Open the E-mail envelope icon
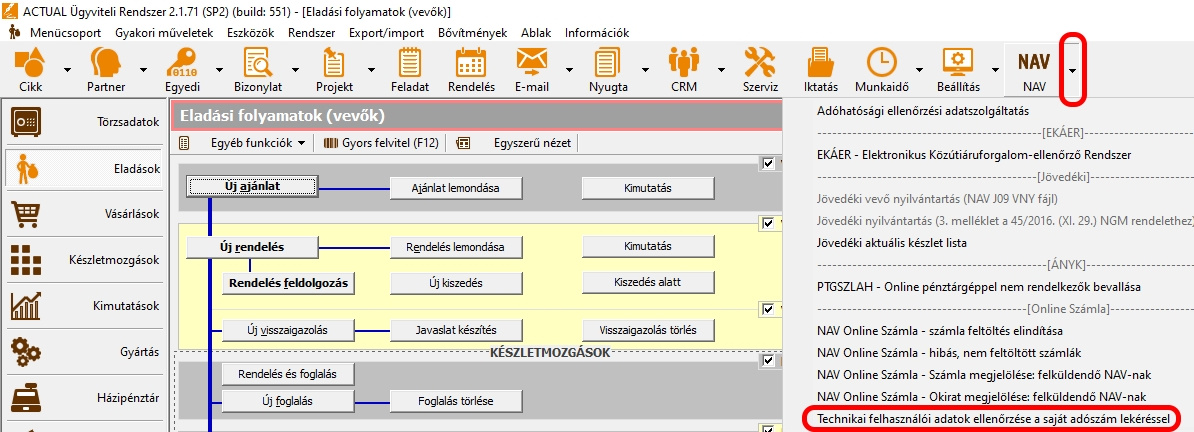This screenshot has height=432, width=1194. pyautogui.click(x=532, y=69)
